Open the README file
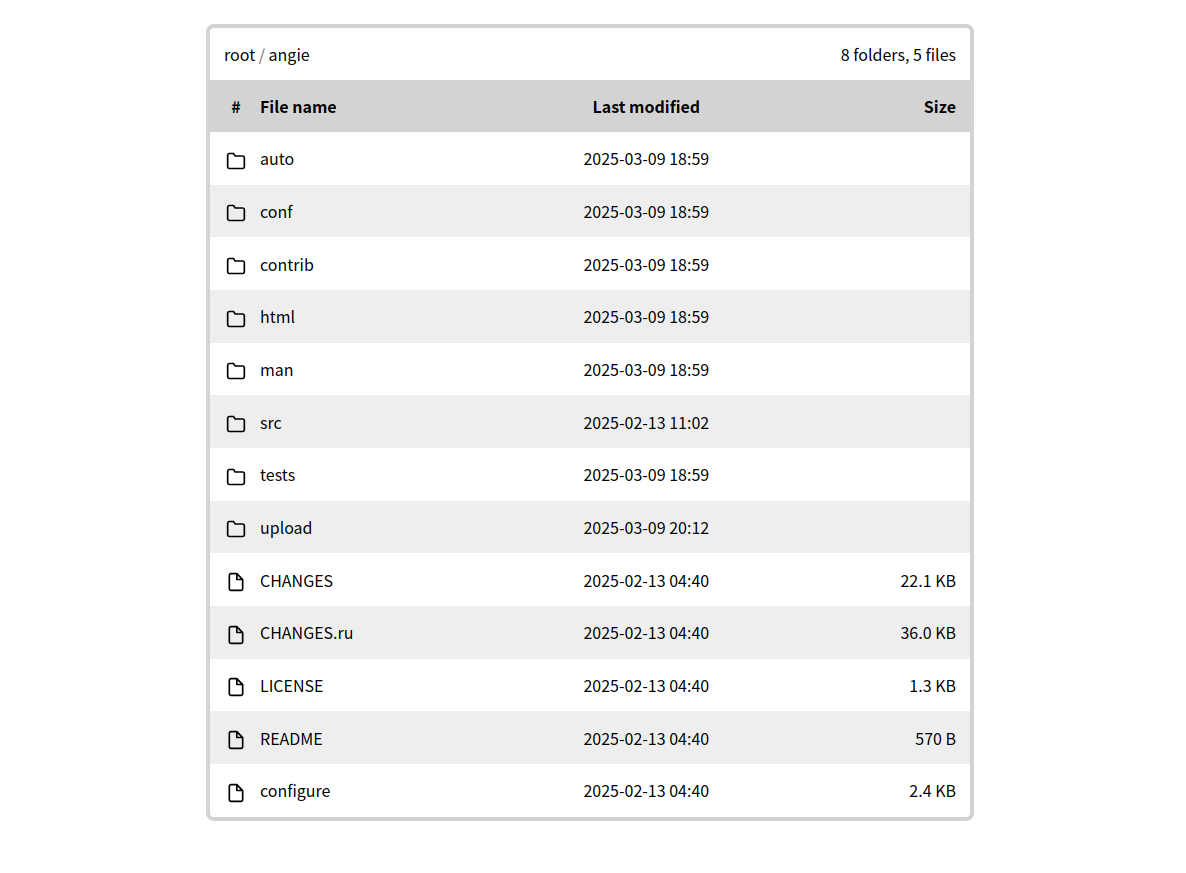This screenshot has width=1186, height=873. click(291, 739)
